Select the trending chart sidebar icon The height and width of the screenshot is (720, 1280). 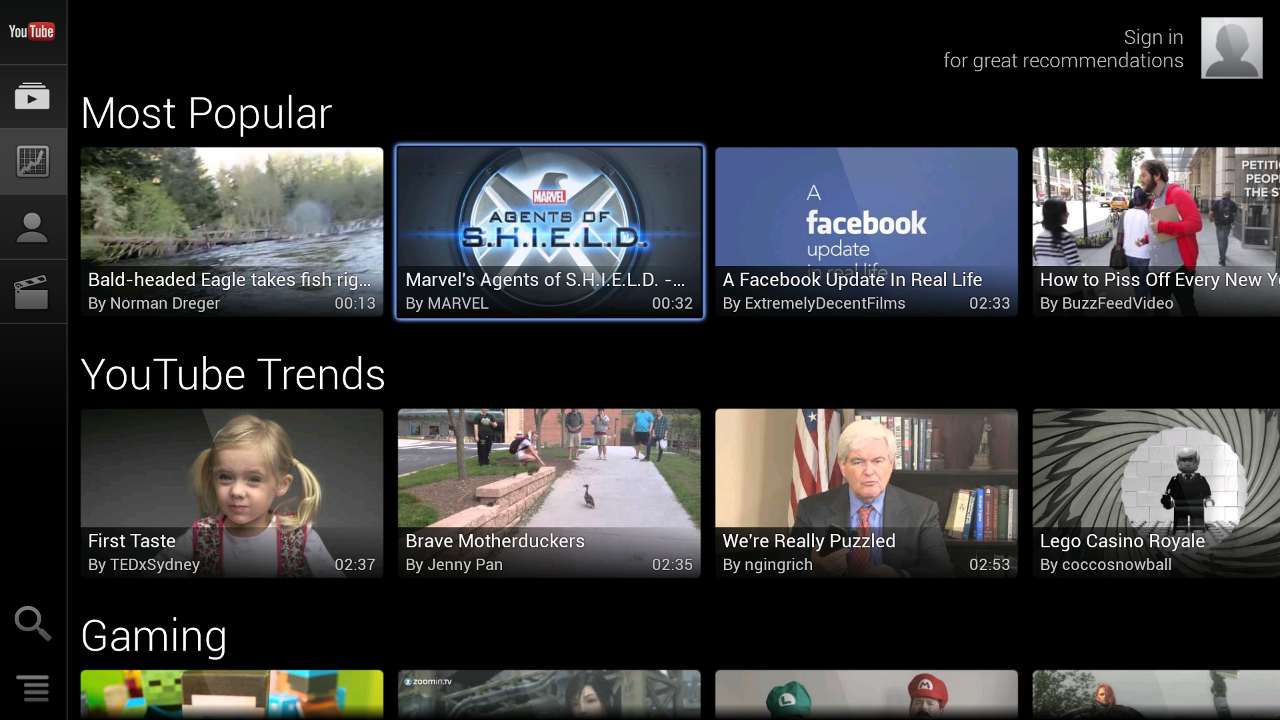click(x=32, y=161)
